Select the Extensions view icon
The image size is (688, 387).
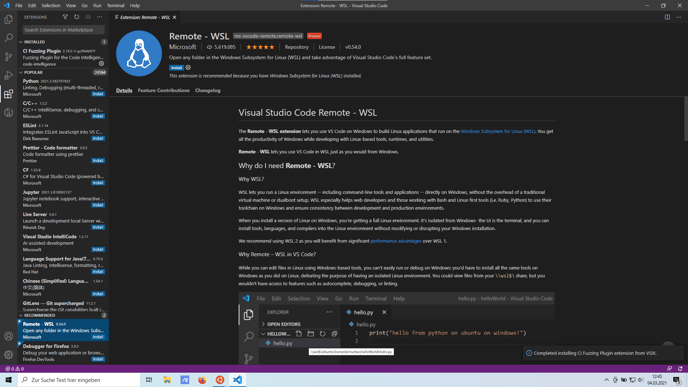(x=8, y=94)
